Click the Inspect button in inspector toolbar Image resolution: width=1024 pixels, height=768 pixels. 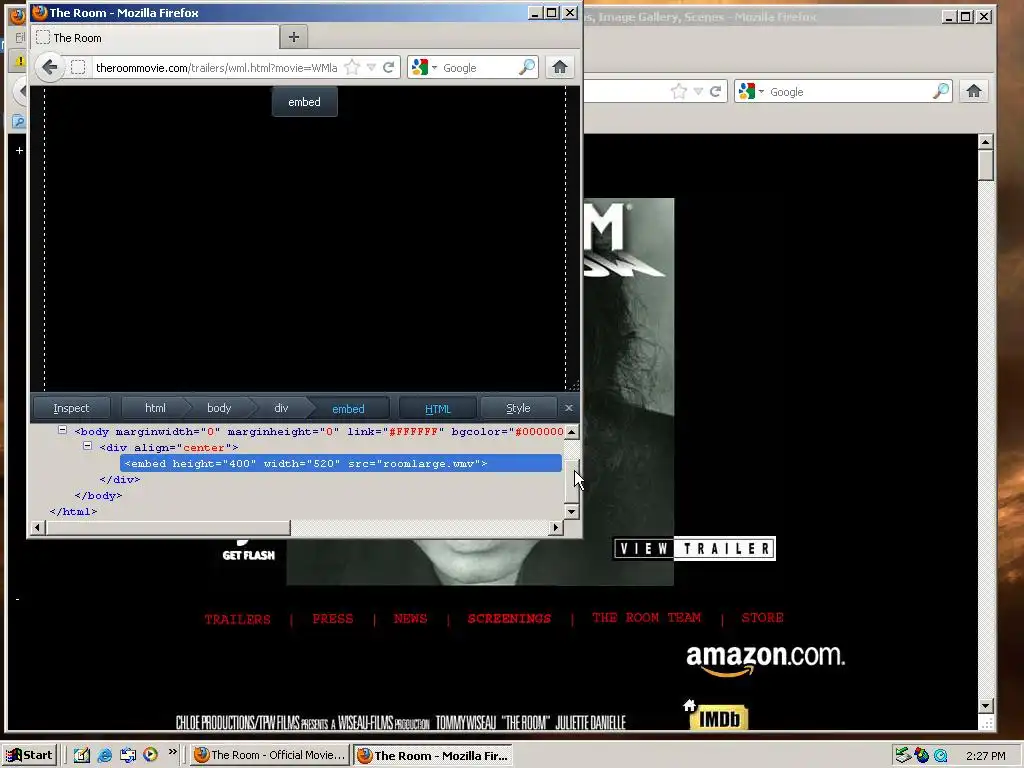[x=71, y=408]
